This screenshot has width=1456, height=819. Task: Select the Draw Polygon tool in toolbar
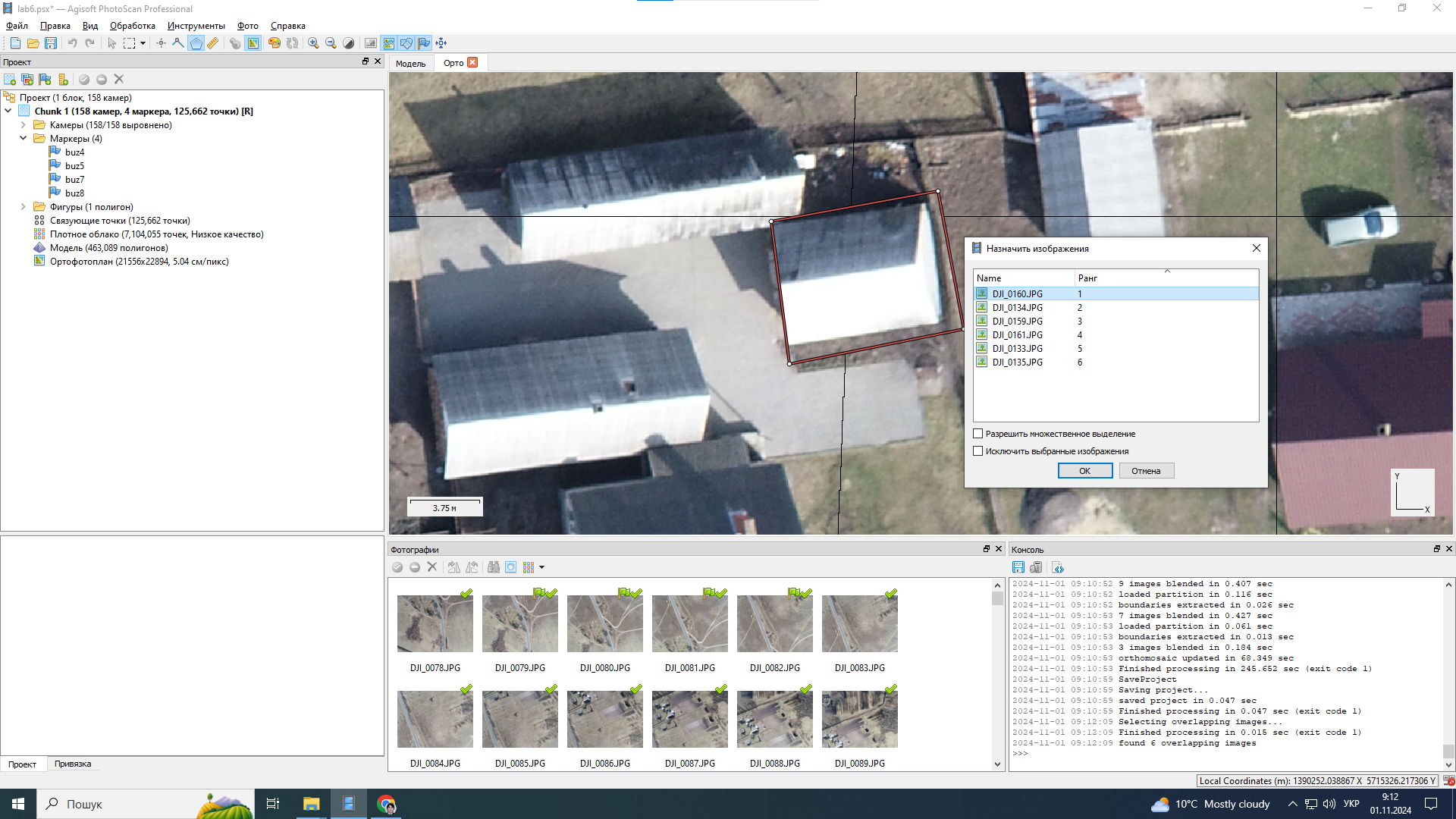pyautogui.click(x=196, y=43)
